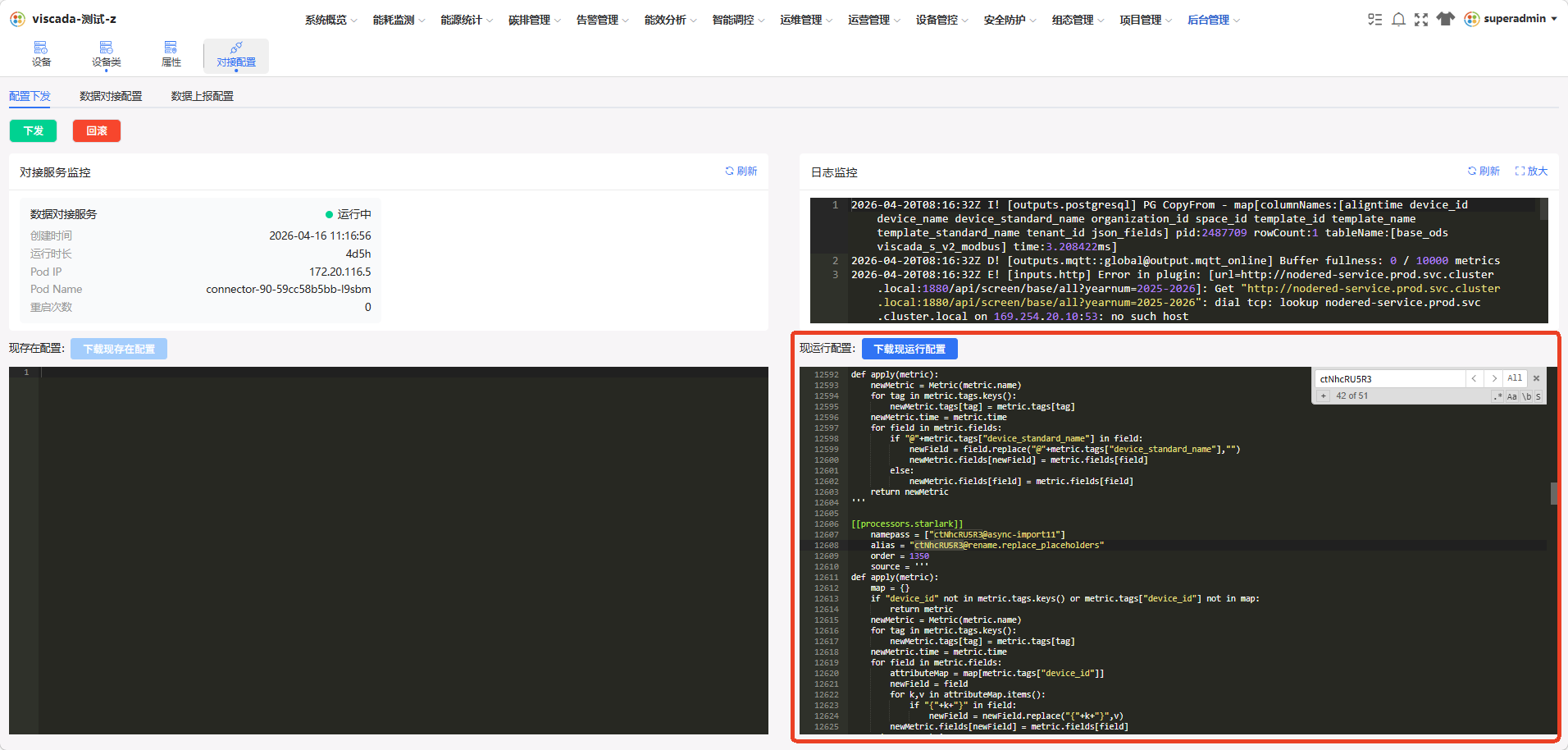Open 设备管控 menu
The height and width of the screenshot is (750, 1568).
(942, 20)
